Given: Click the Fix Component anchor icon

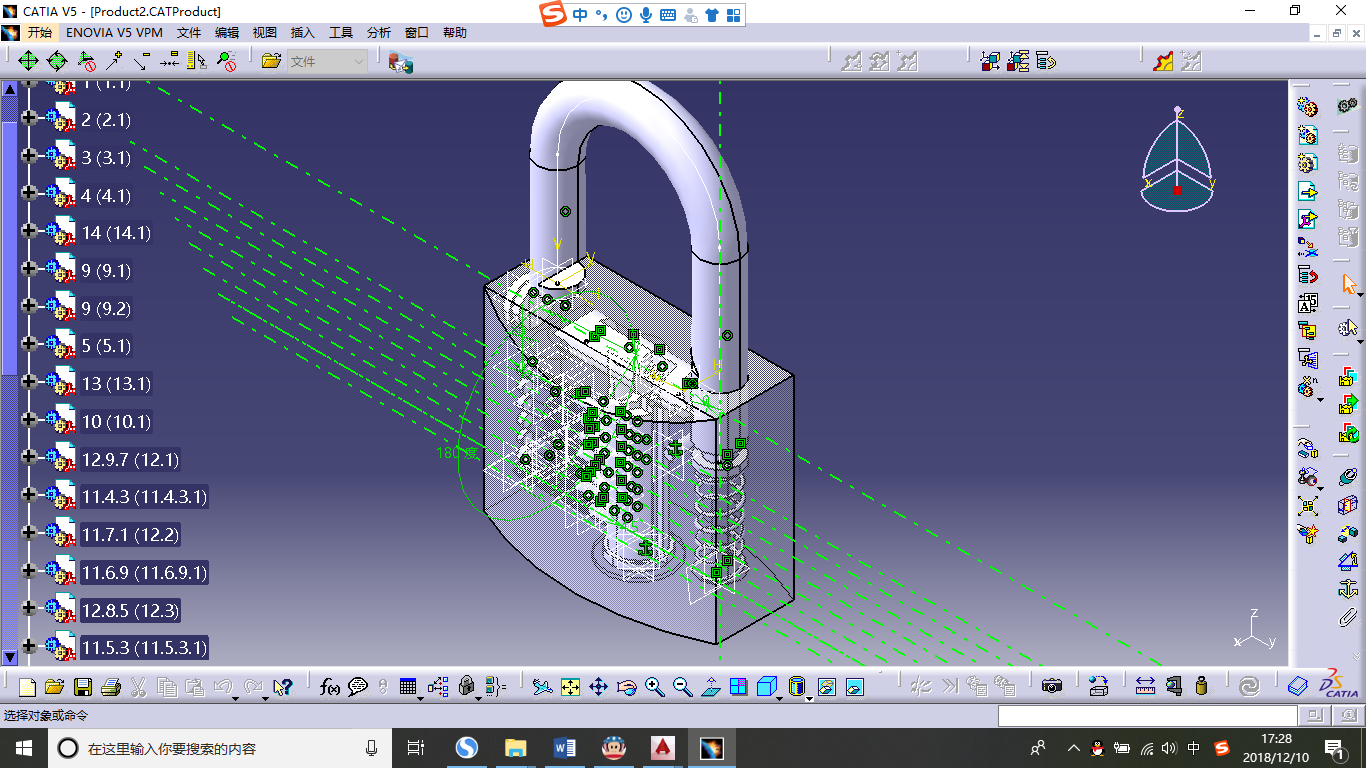Looking at the screenshot, I should click(x=1347, y=590).
